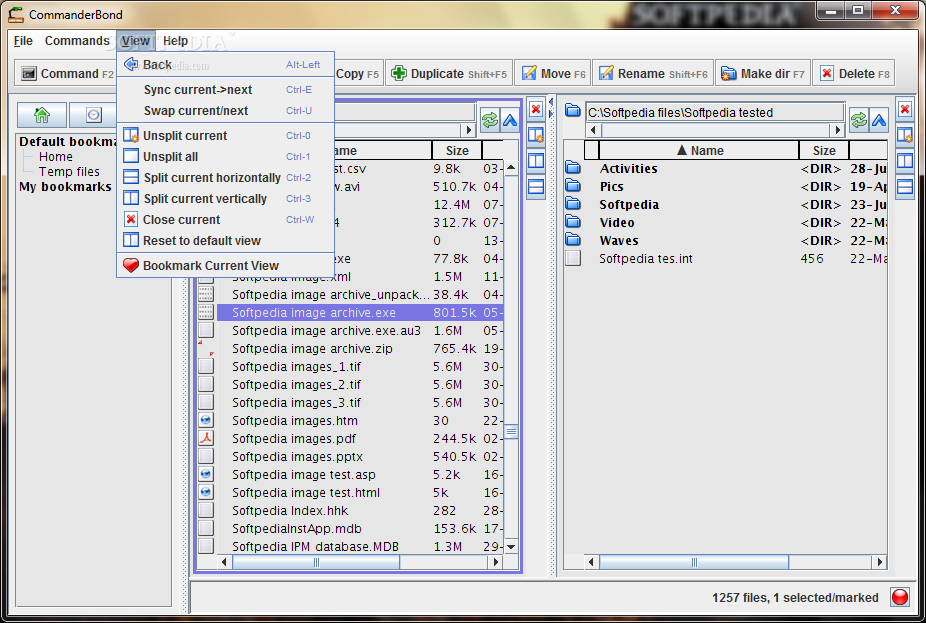This screenshot has height=623, width=926.
Task: Click the Duplicate toolbar button
Action: coord(449,73)
